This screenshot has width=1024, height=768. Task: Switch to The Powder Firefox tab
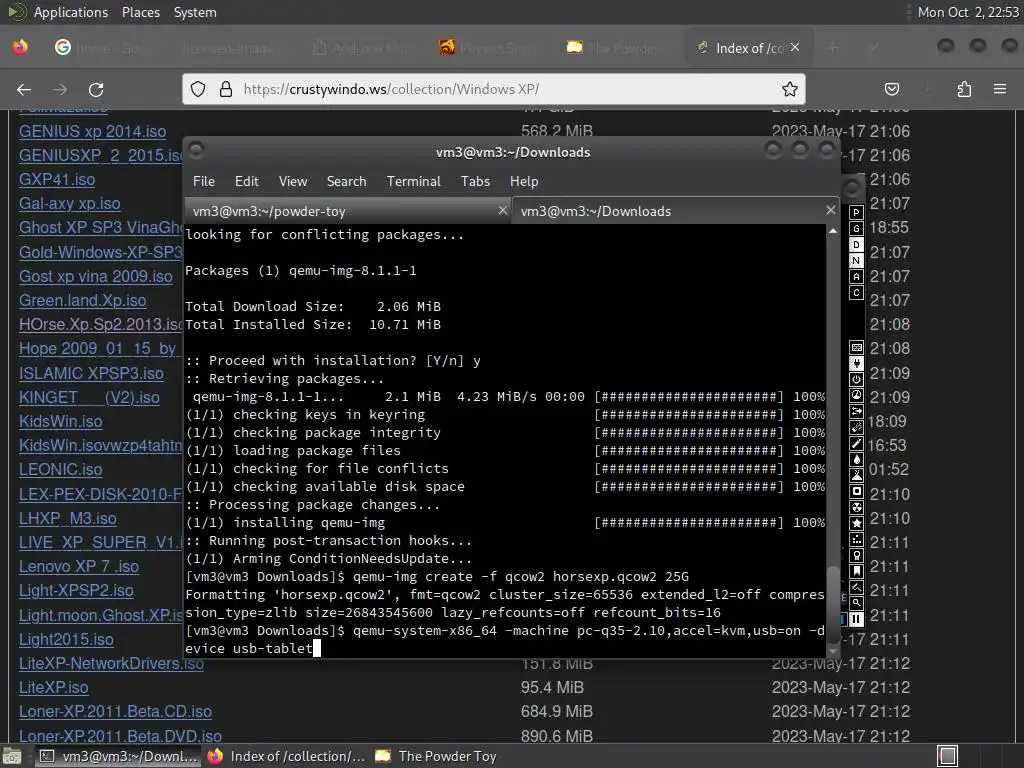pyautogui.click(x=616, y=48)
